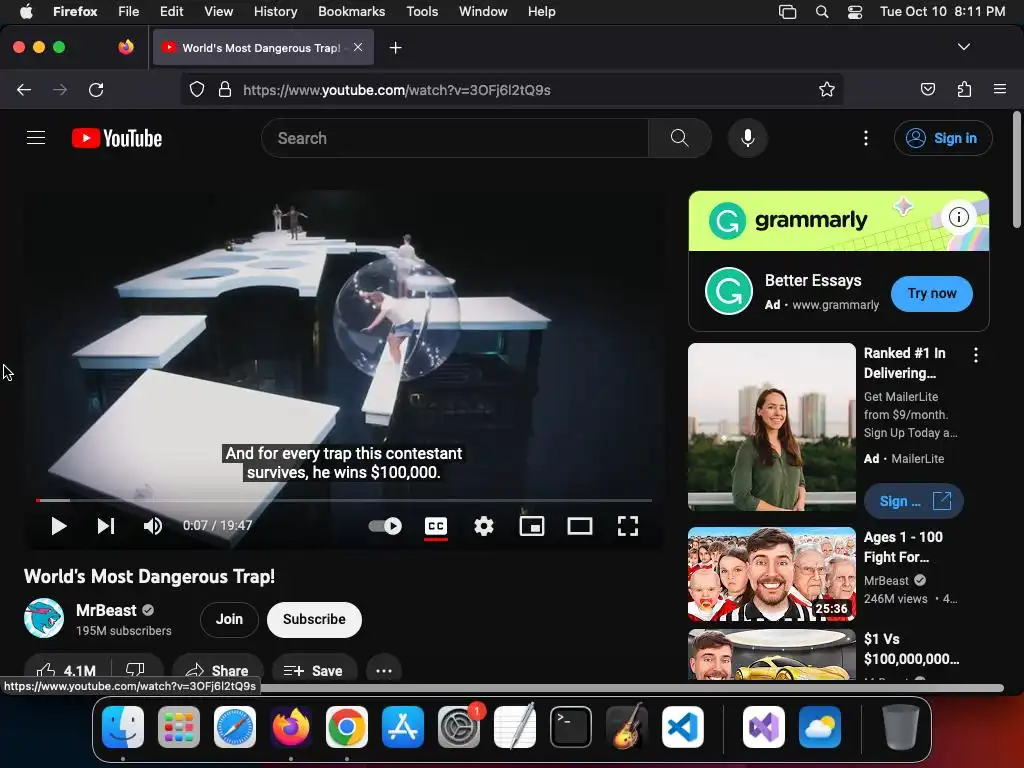Go back in Firefox

pyautogui.click(x=24, y=89)
